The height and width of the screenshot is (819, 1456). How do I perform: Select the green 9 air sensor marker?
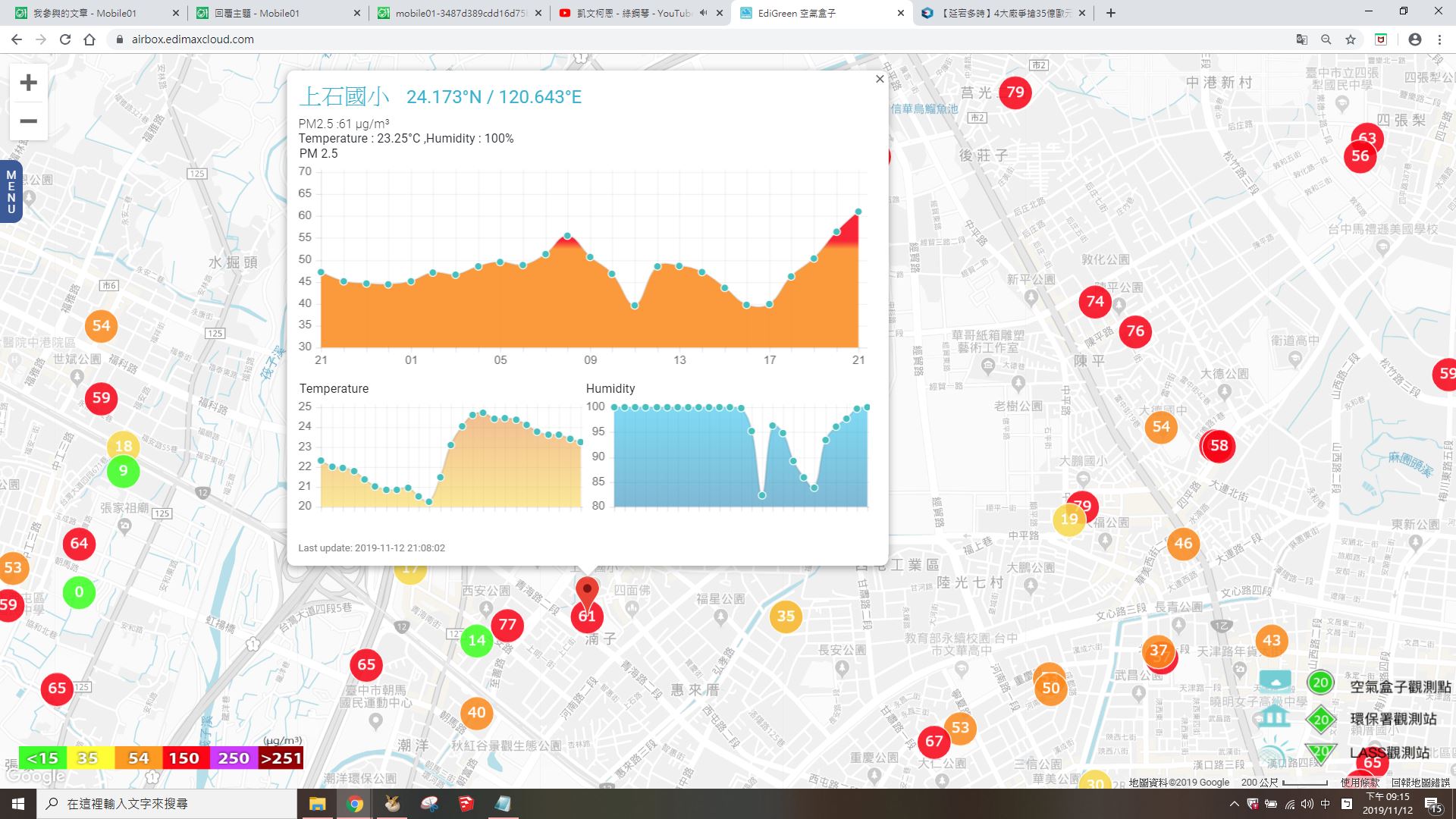tap(123, 472)
